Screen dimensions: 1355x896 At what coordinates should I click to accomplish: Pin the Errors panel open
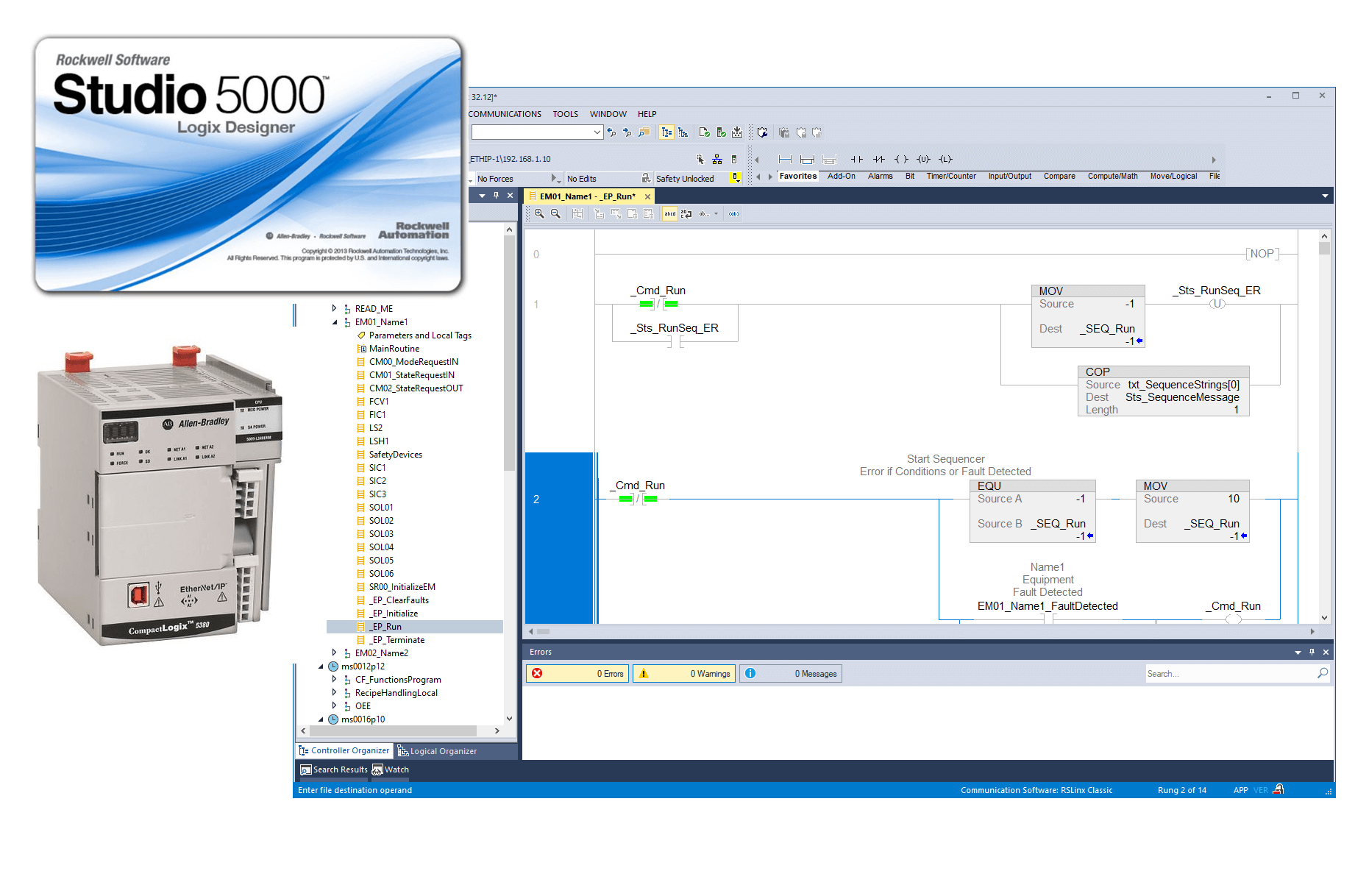tap(1312, 652)
